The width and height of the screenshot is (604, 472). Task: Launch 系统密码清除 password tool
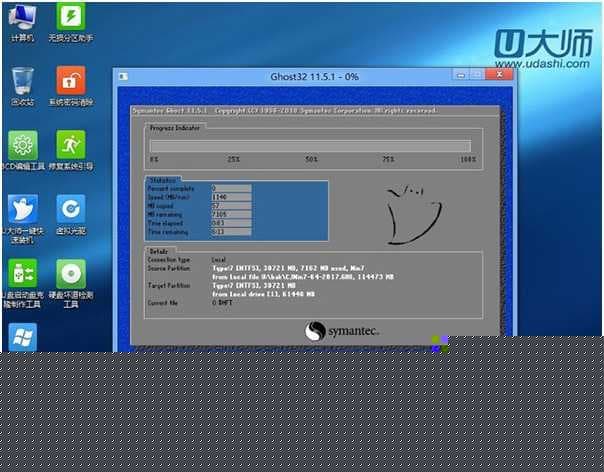coord(70,82)
